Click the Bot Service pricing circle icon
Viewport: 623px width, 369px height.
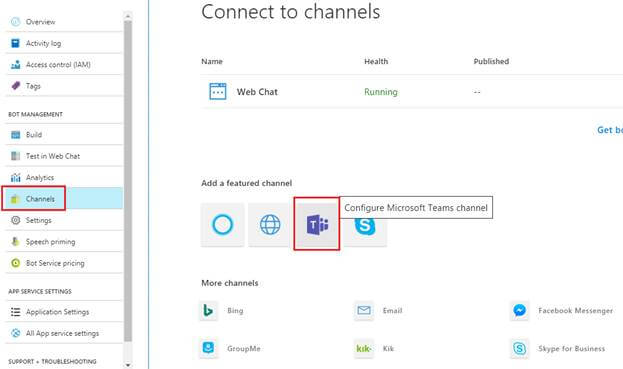pyautogui.click(x=15, y=263)
